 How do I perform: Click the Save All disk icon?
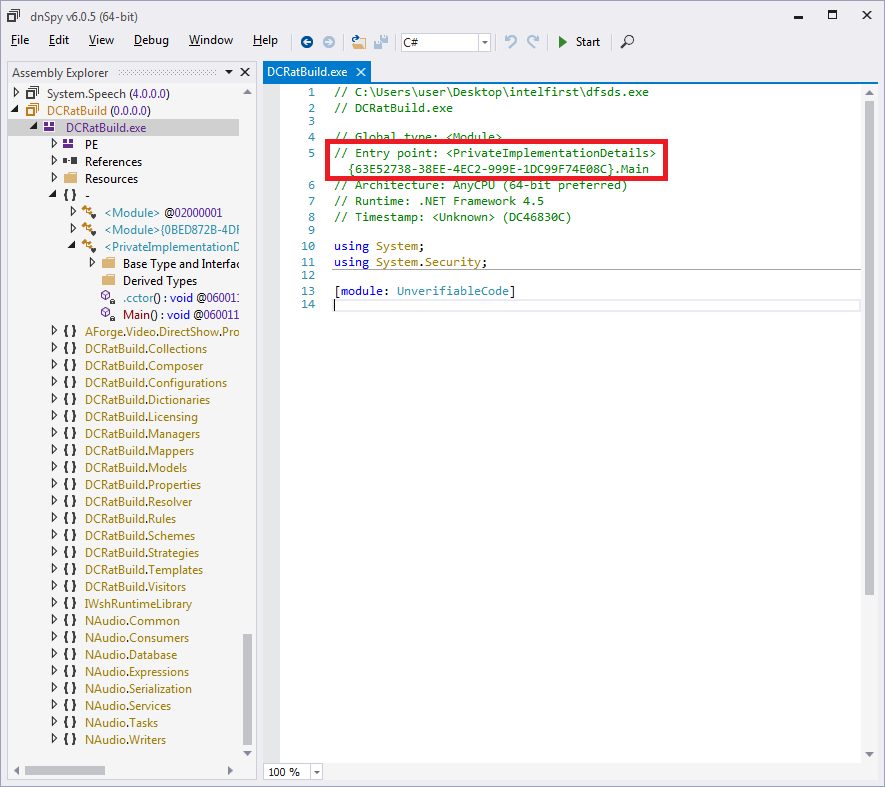point(381,42)
